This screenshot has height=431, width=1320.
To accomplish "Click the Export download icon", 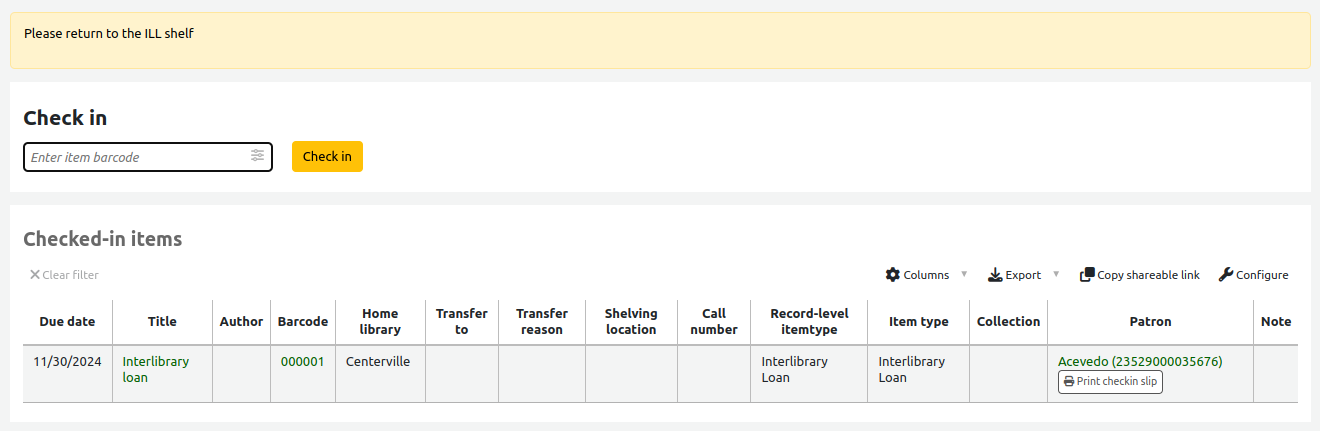I will coord(995,275).
